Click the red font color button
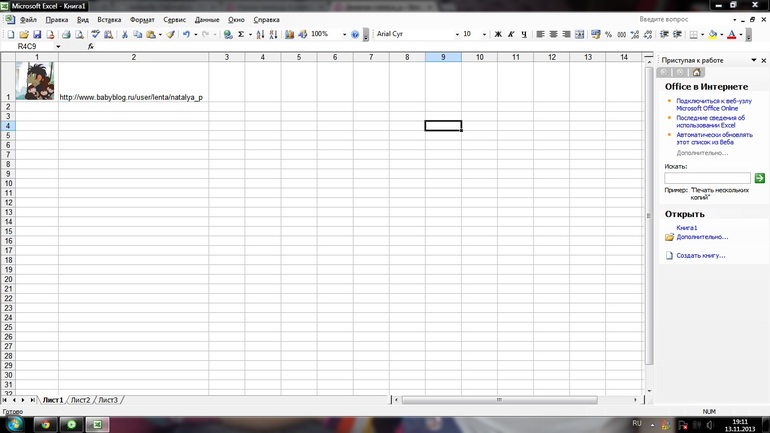Viewport: 770px width, 433px height. click(732, 34)
